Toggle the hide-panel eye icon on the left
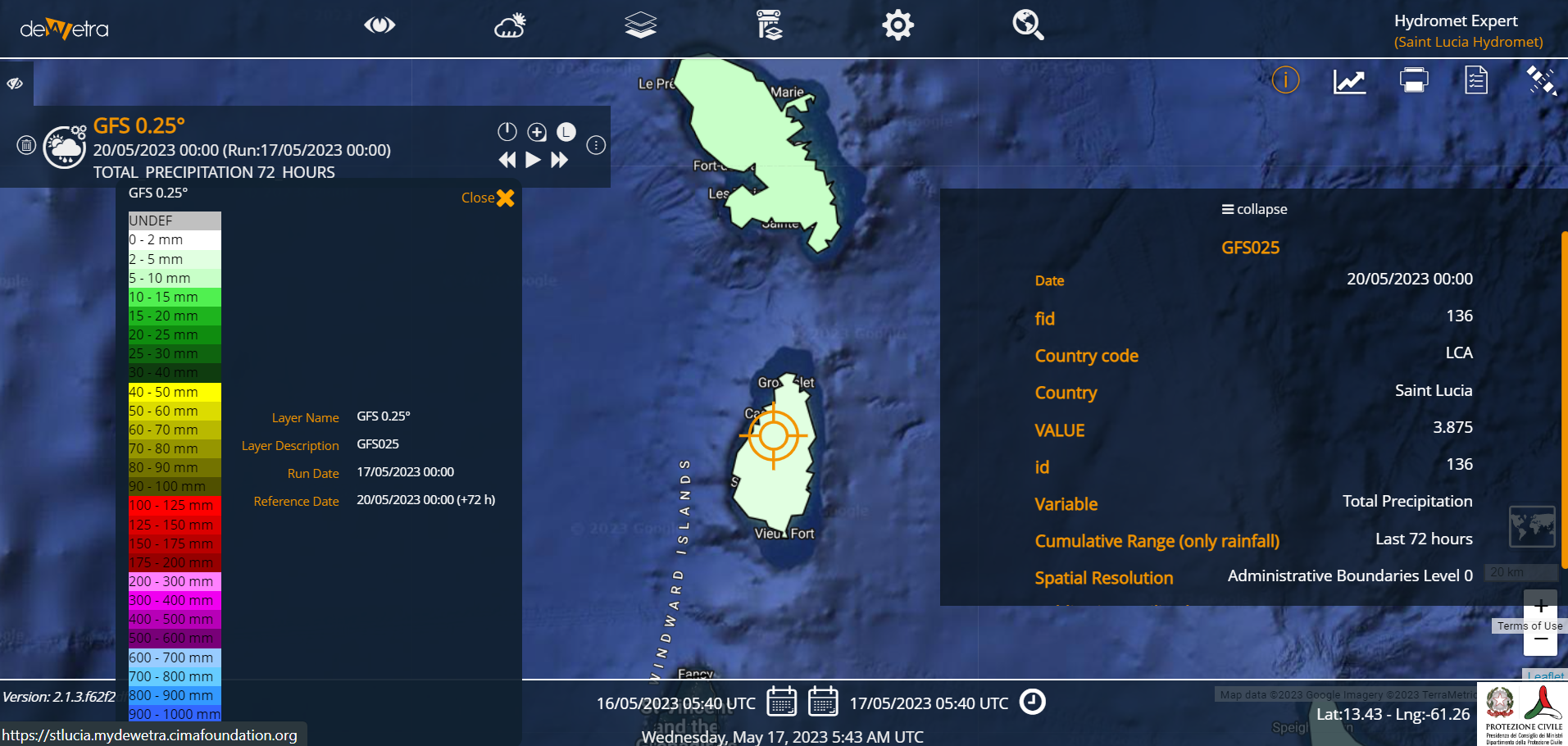 coord(15,83)
